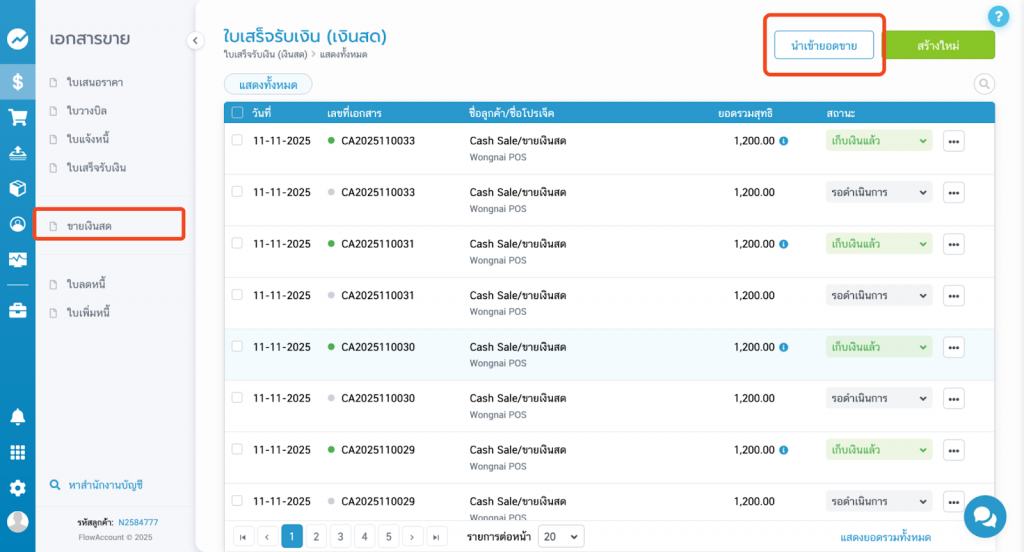Click the dollar sign sales icon in sidebar
This screenshot has height=552, width=1024.
[17, 81]
